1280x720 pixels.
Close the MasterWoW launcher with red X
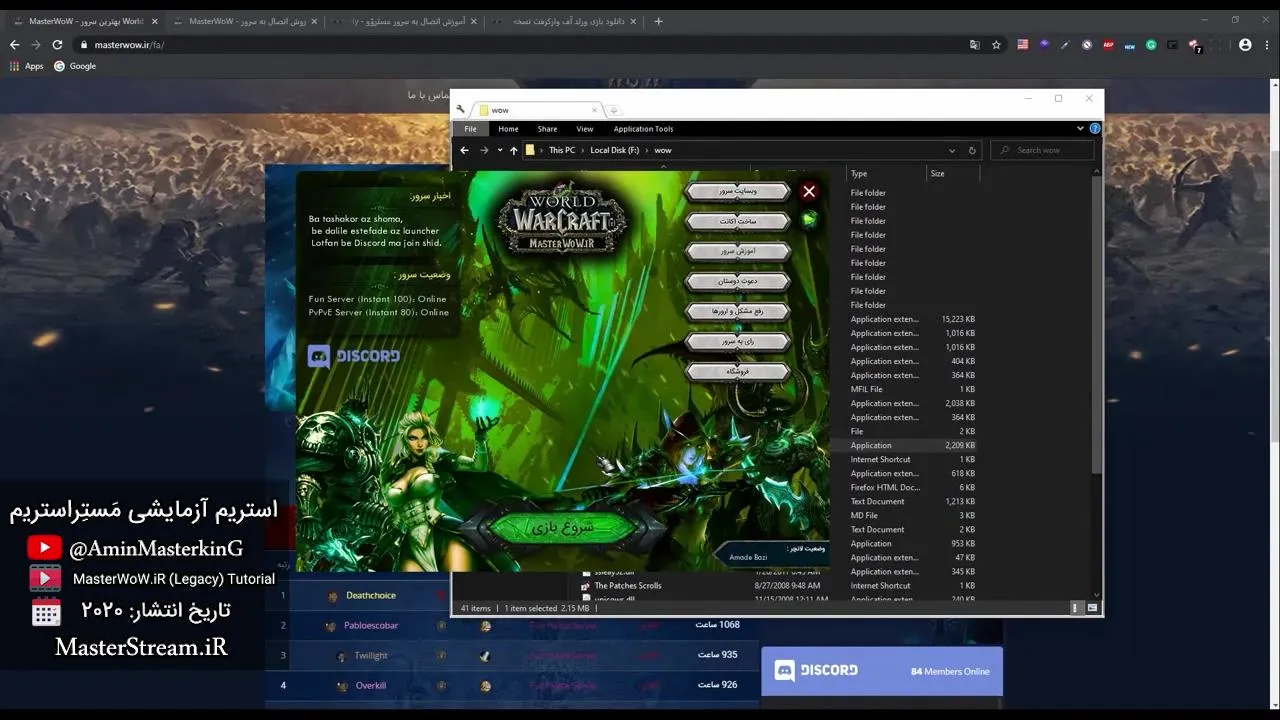(809, 191)
